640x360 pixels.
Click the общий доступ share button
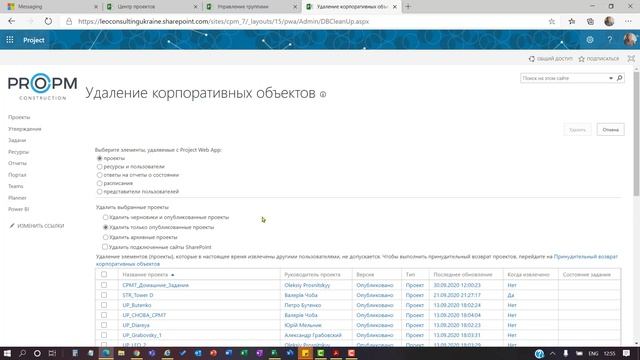click(x=551, y=59)
